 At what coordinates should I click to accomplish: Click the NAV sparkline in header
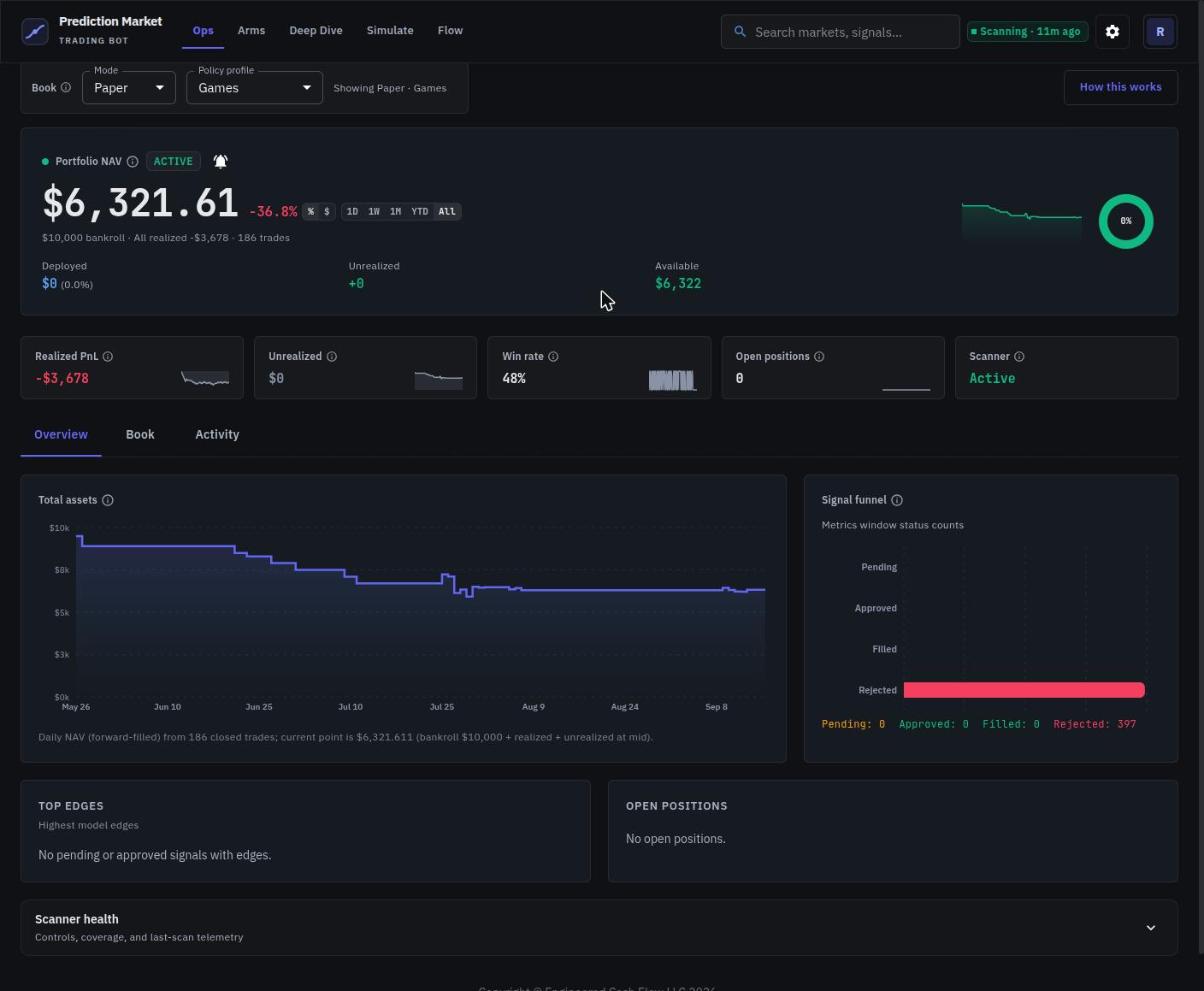click(1021, 221)
